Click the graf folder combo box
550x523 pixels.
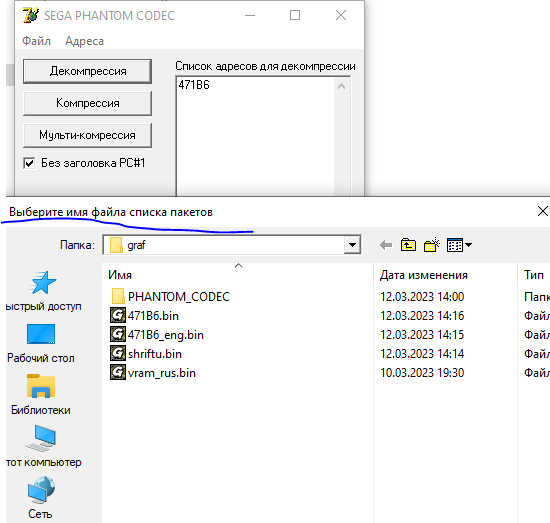click(x=232, y=245)
